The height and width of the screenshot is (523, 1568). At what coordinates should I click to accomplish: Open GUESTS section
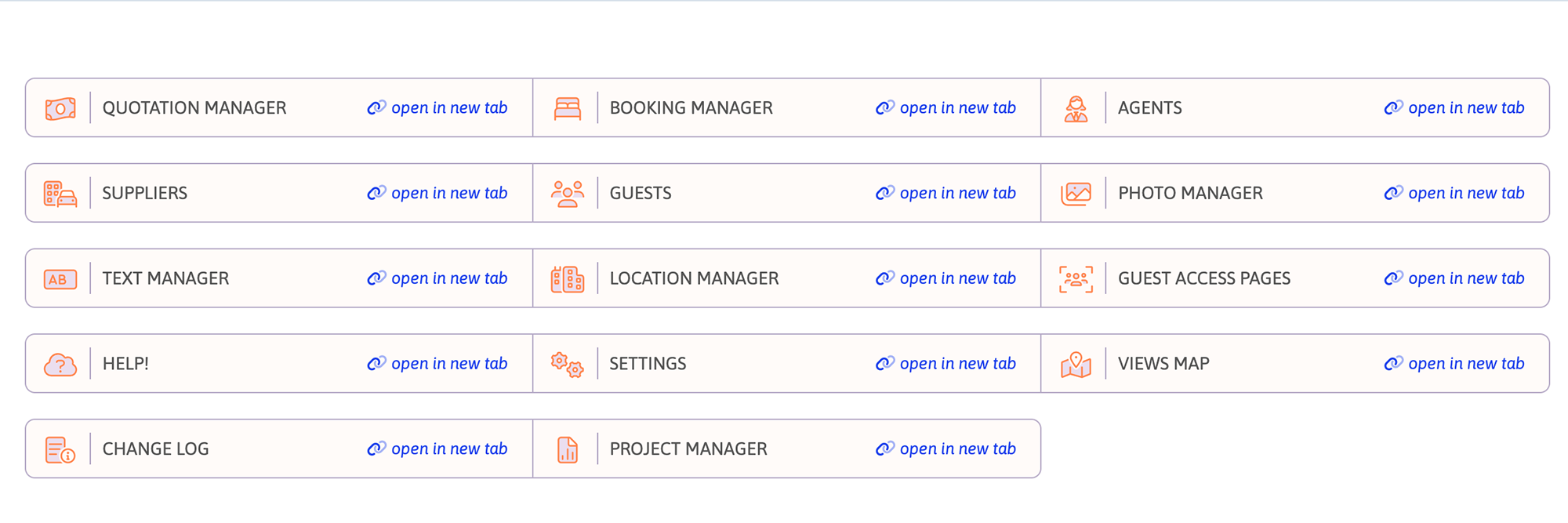[x=640, y=194]
